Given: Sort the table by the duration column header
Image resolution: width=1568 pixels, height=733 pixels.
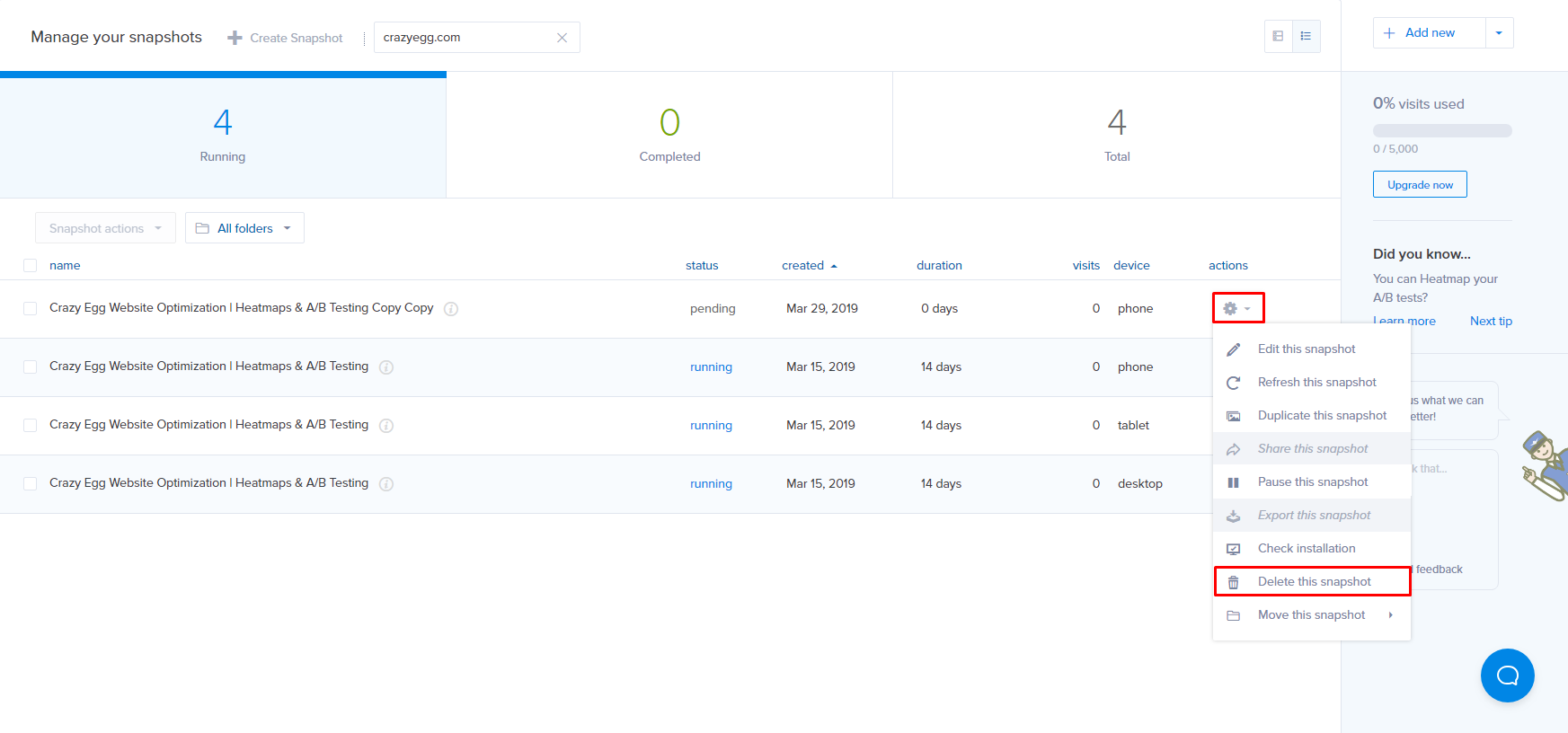Looking at the screenshot, I should click(939, 266).
